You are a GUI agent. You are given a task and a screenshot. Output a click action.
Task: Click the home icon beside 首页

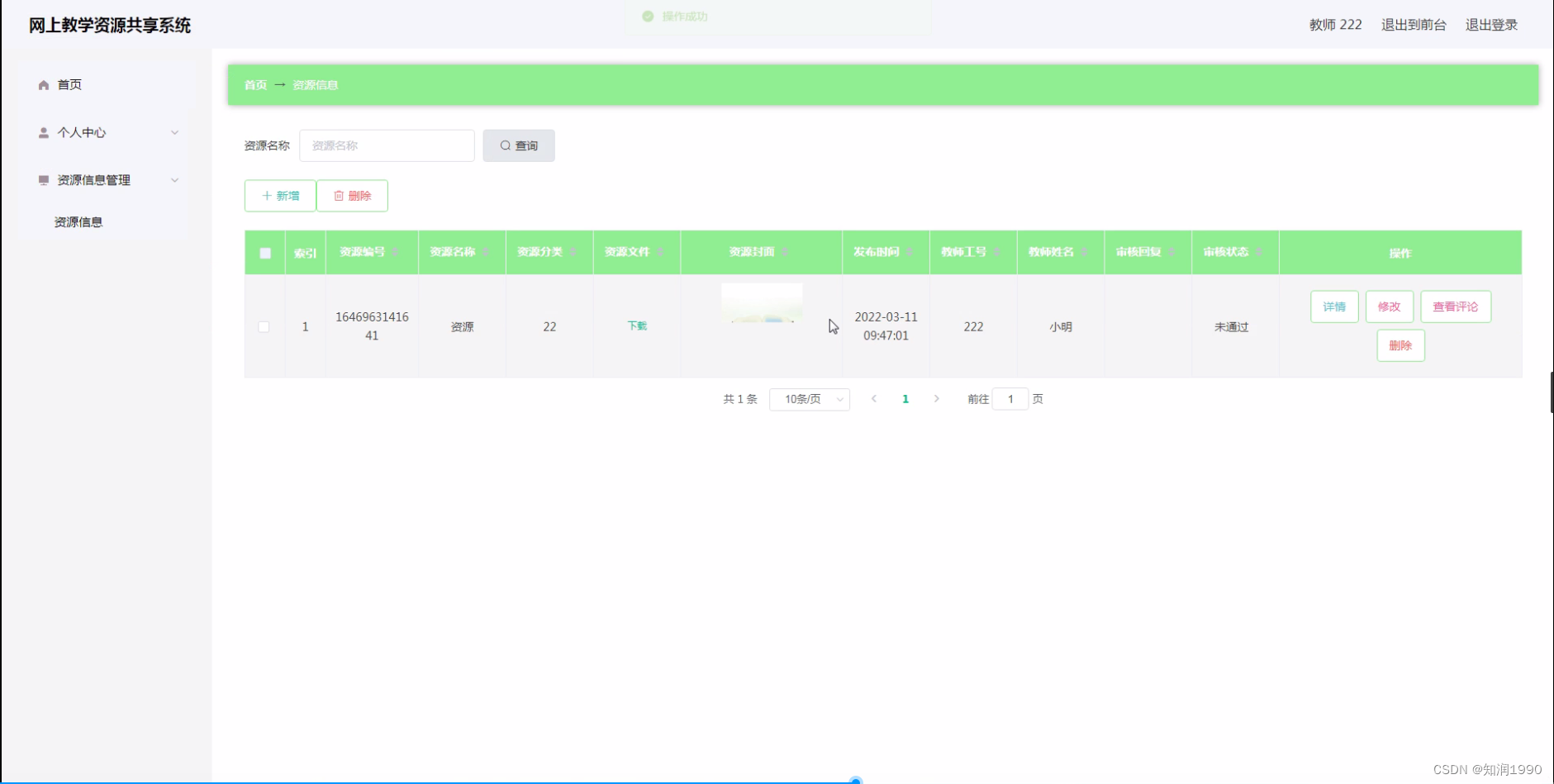(x=42, y=84)
